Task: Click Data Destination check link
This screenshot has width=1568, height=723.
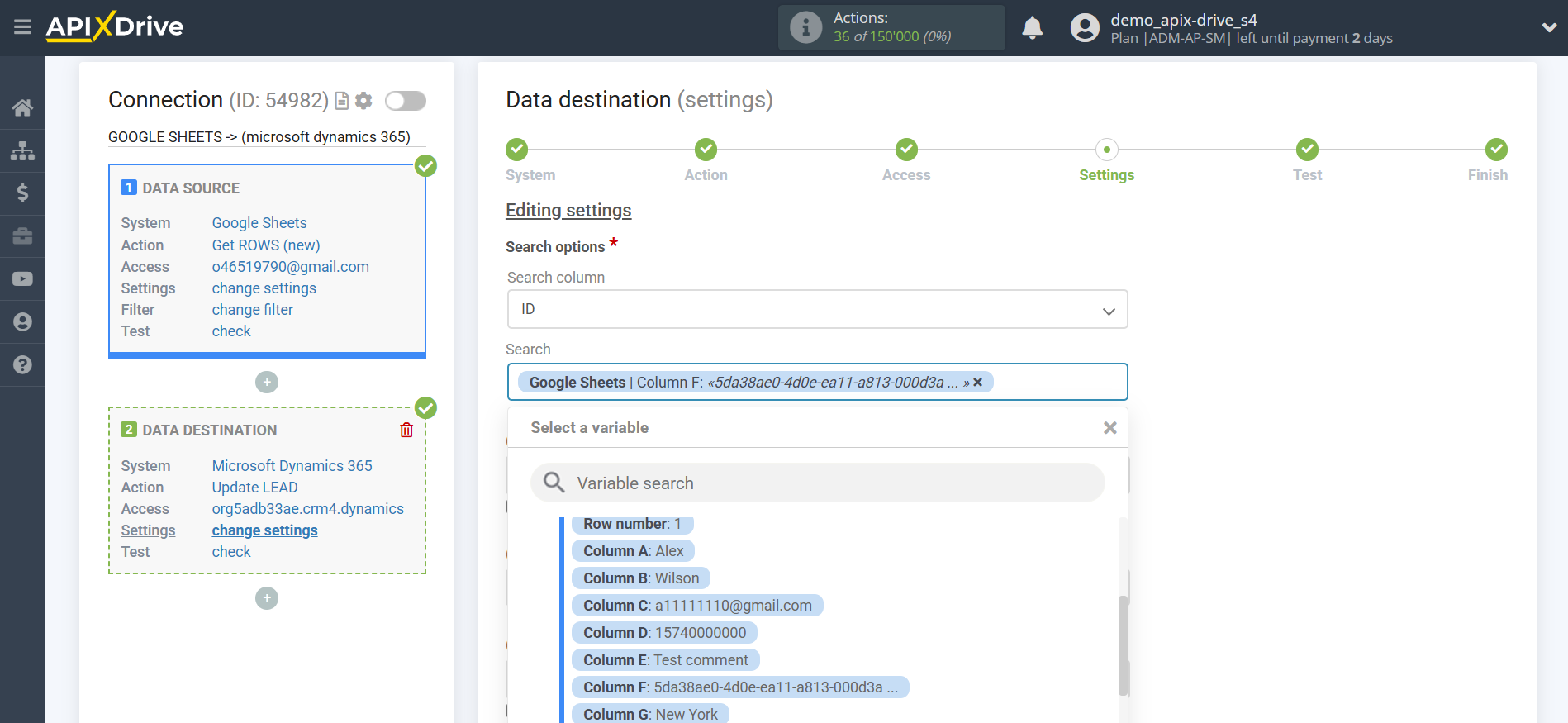Action: pyautogui.click(x=231, y=552)
